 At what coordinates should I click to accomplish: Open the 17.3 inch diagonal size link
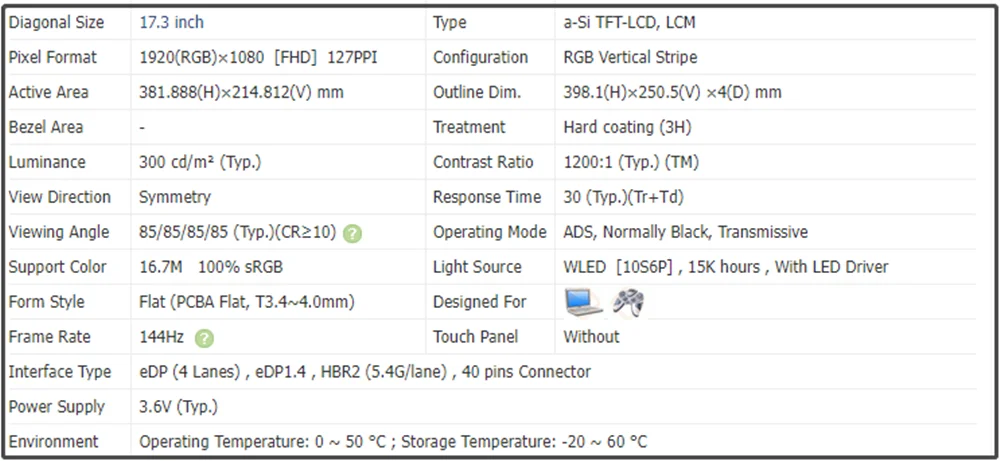171,22
